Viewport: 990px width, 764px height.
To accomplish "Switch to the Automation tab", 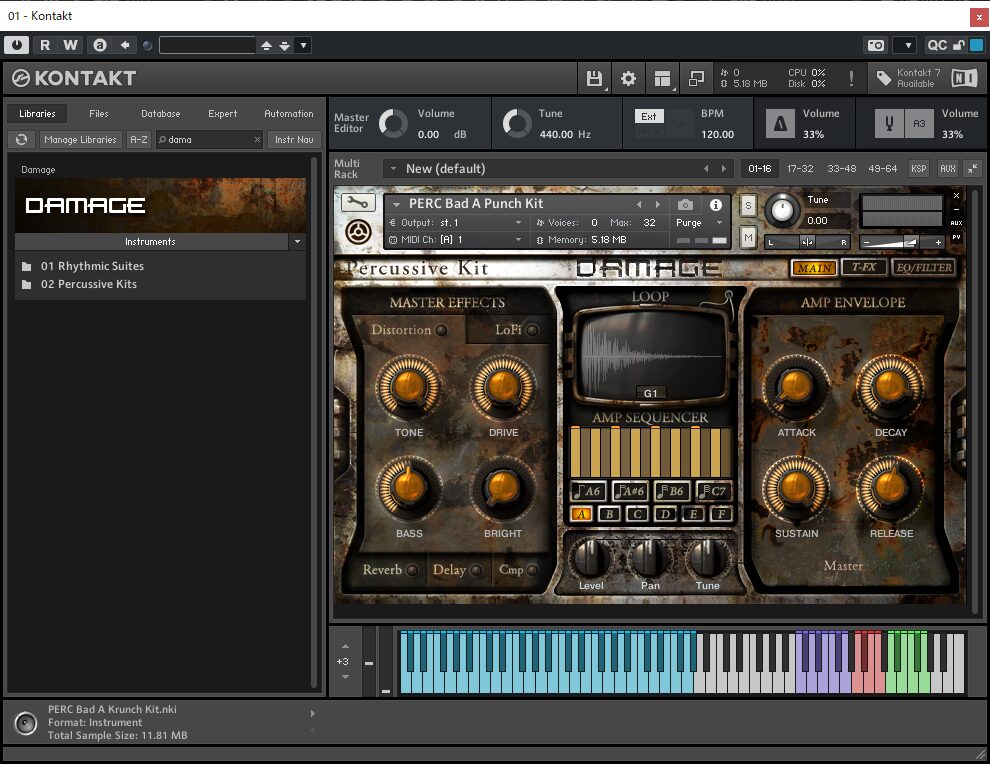I will [289, 114].
